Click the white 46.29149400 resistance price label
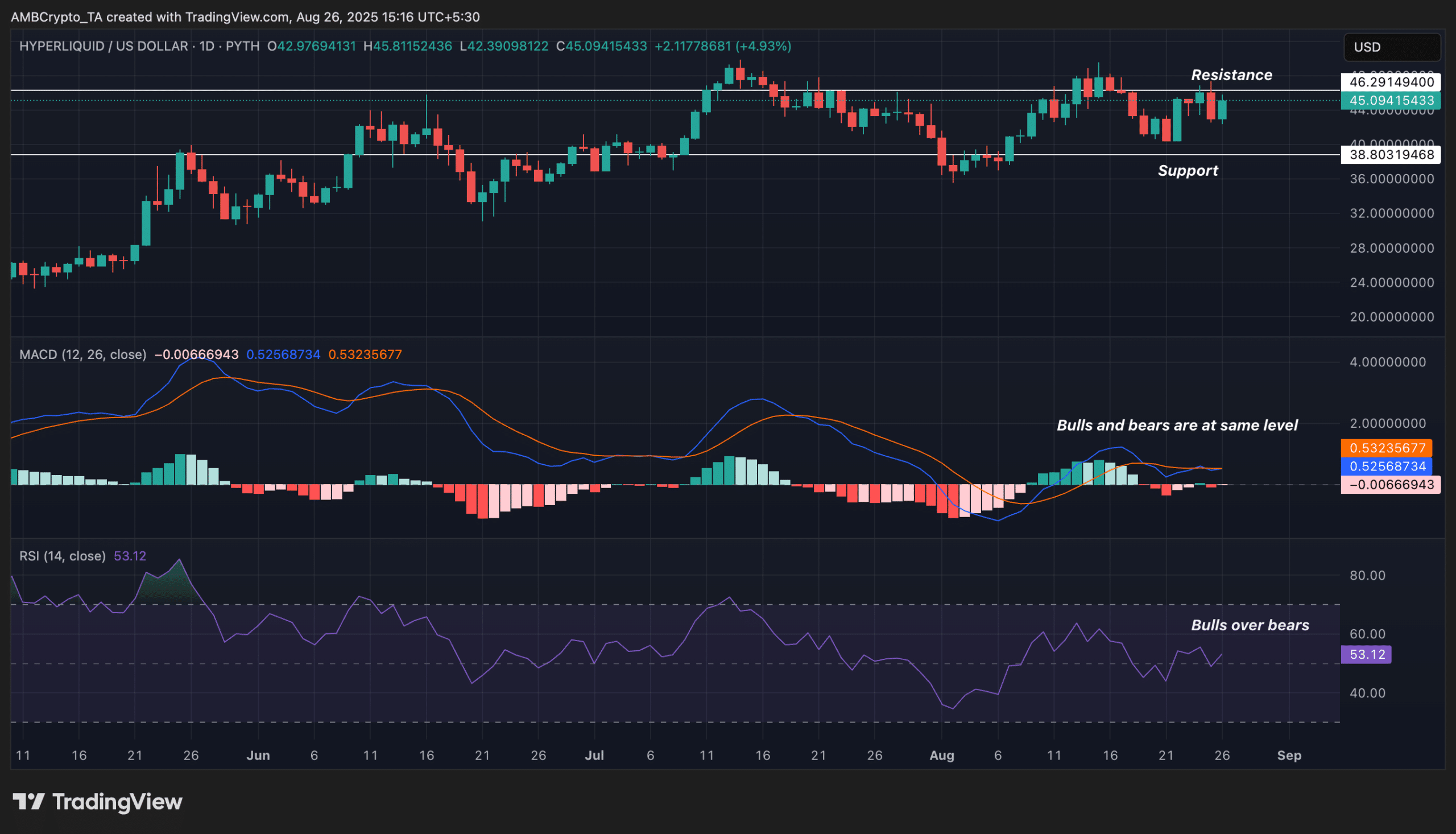 pyautogui.click(x=1391, y=82)
